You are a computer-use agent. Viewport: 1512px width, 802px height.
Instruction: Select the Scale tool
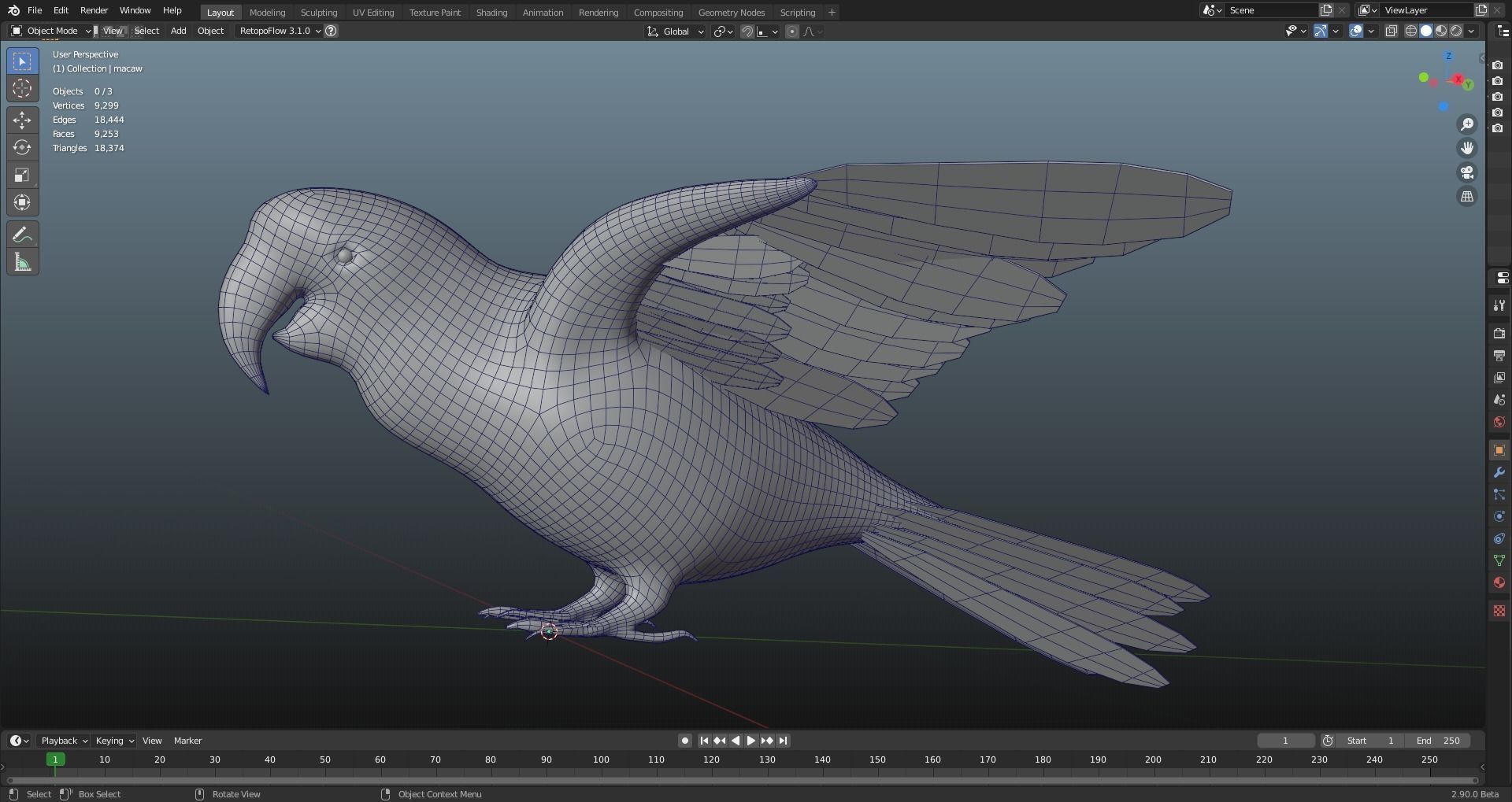22,176
